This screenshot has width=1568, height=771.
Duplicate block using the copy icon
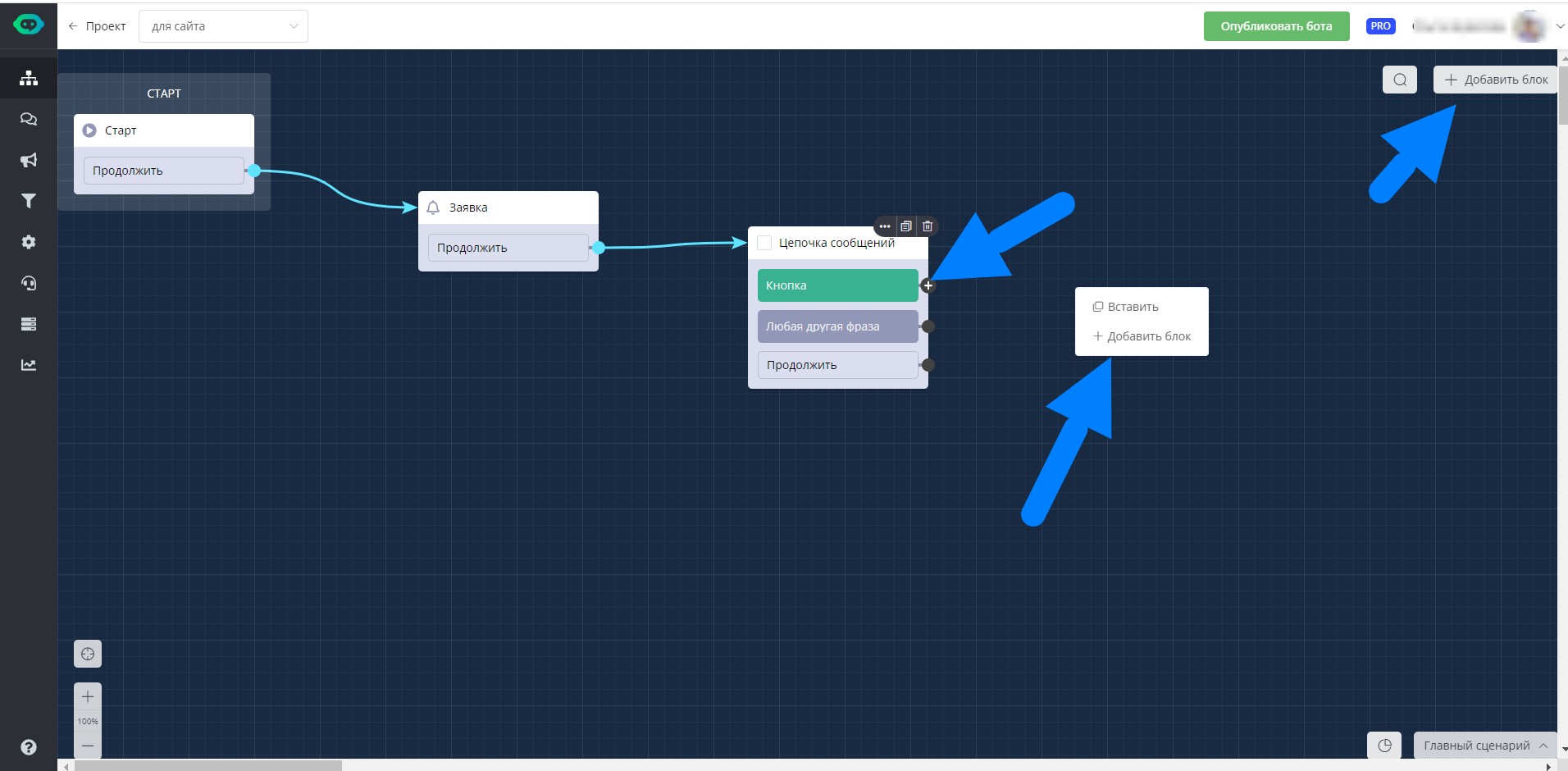[906, 226]
